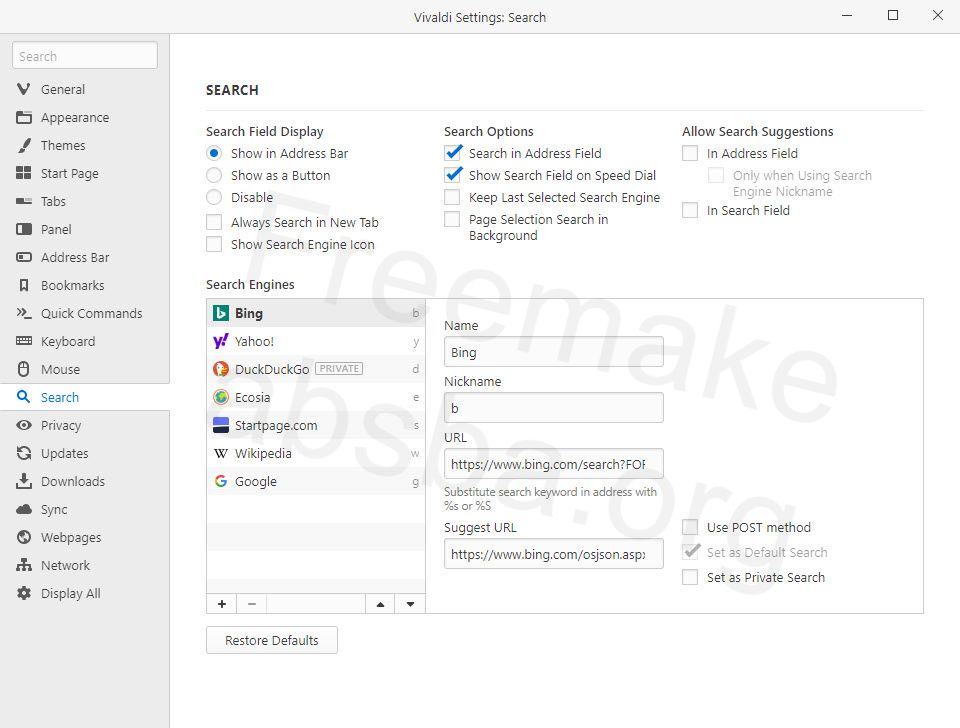Screen dimensions: 960x728
Task: Open the General settings category label
Action: [62, 89]
